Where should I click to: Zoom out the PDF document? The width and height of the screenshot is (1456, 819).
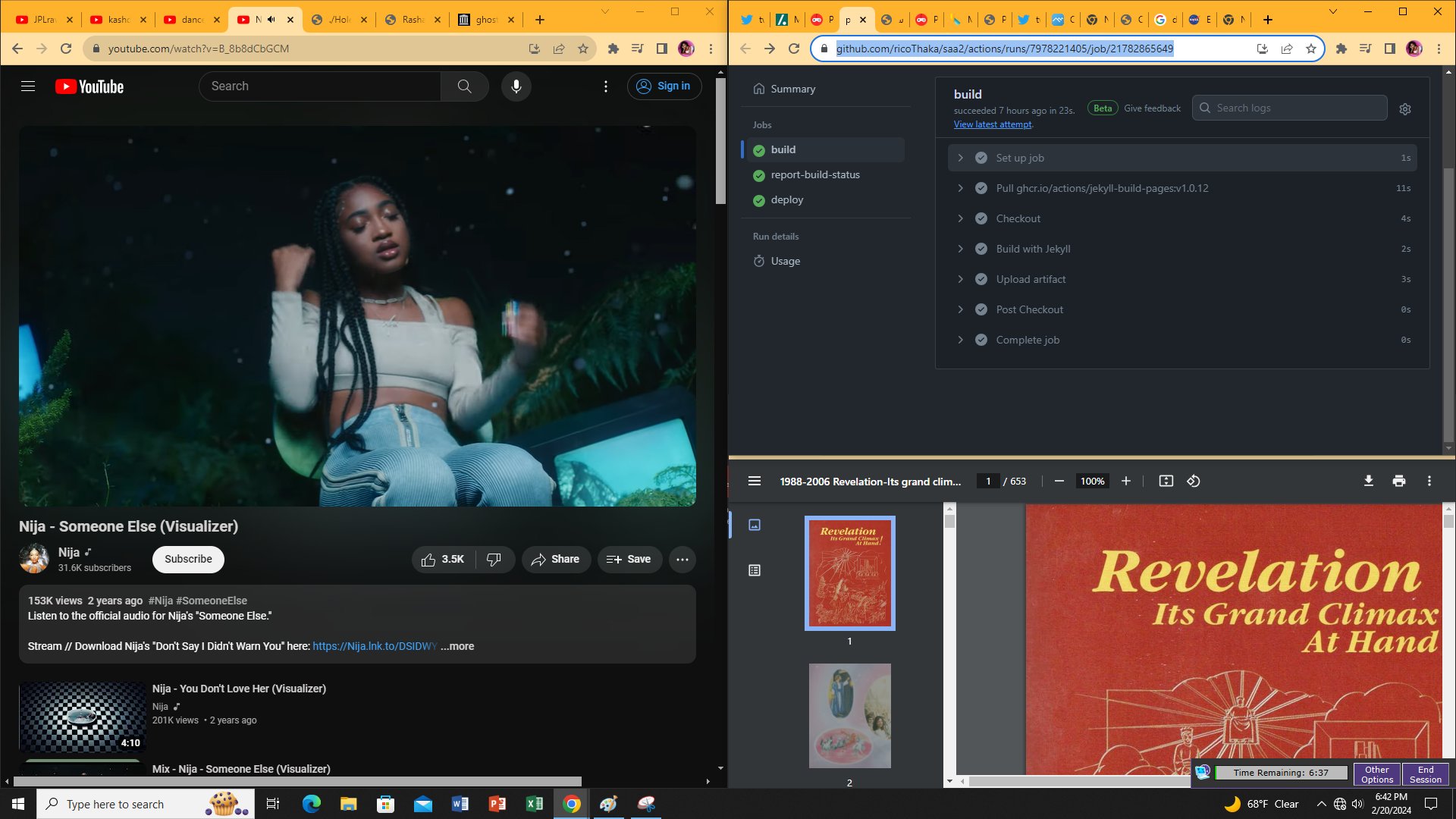(1059, 481)
